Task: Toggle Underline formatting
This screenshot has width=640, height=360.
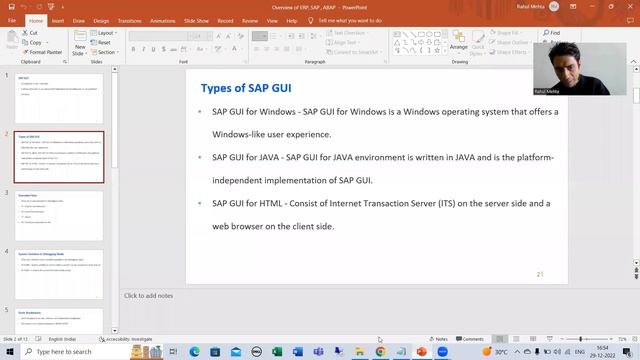Action: click(x=153, y=49)
